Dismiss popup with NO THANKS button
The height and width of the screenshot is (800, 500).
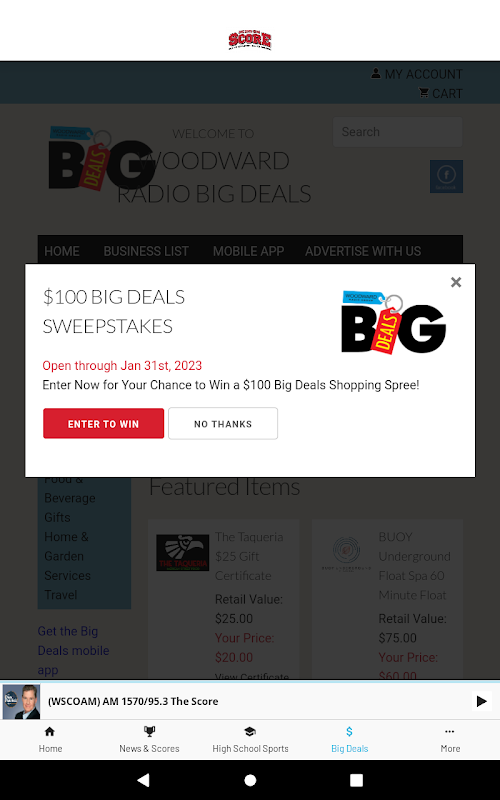coord(223,423)
